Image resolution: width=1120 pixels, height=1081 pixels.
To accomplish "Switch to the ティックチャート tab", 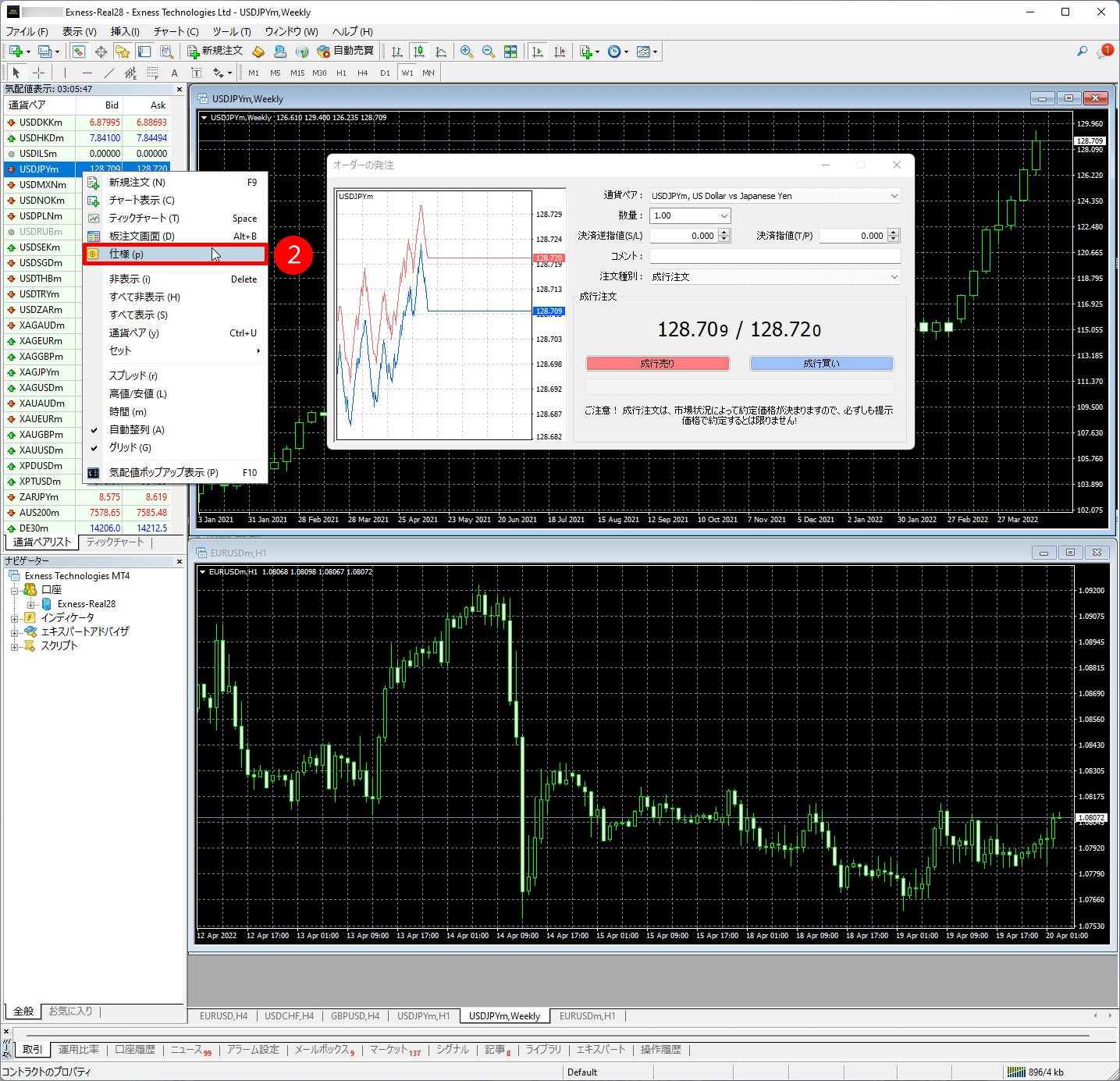I will (115, 542).
